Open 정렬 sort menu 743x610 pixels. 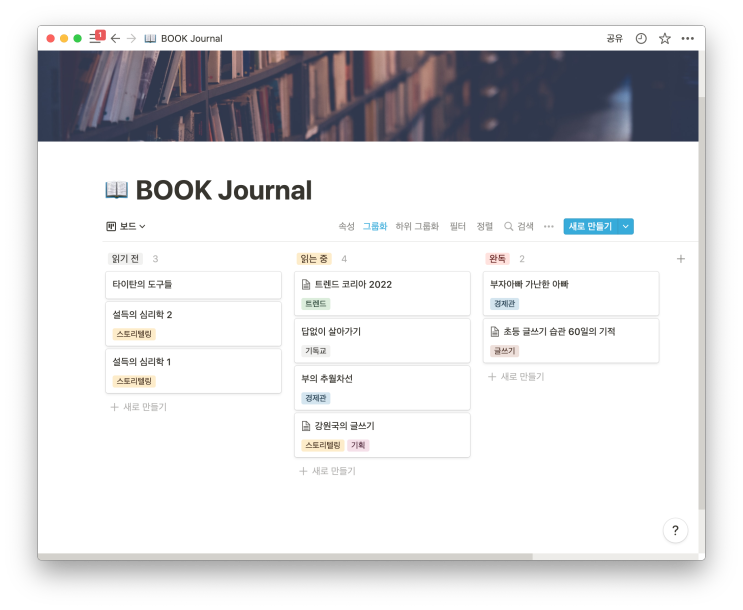pyautogui.click(x=484, y=227)
